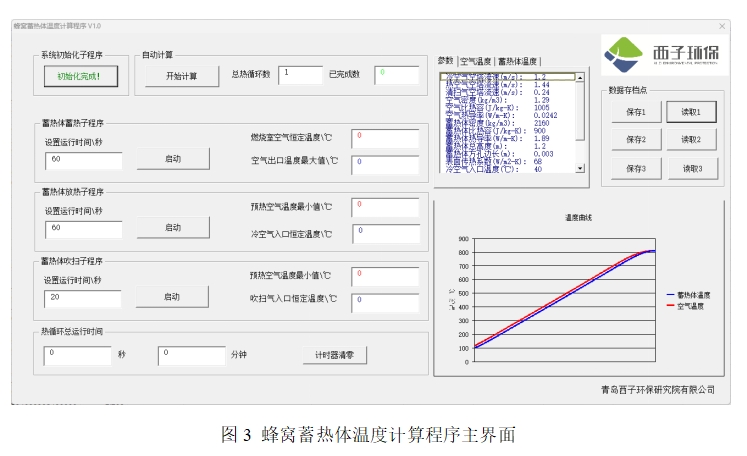Click the 青岛西子环保研究院有限公司 text
The height and width of the screenshot is (456, 747).
[657, 390]
